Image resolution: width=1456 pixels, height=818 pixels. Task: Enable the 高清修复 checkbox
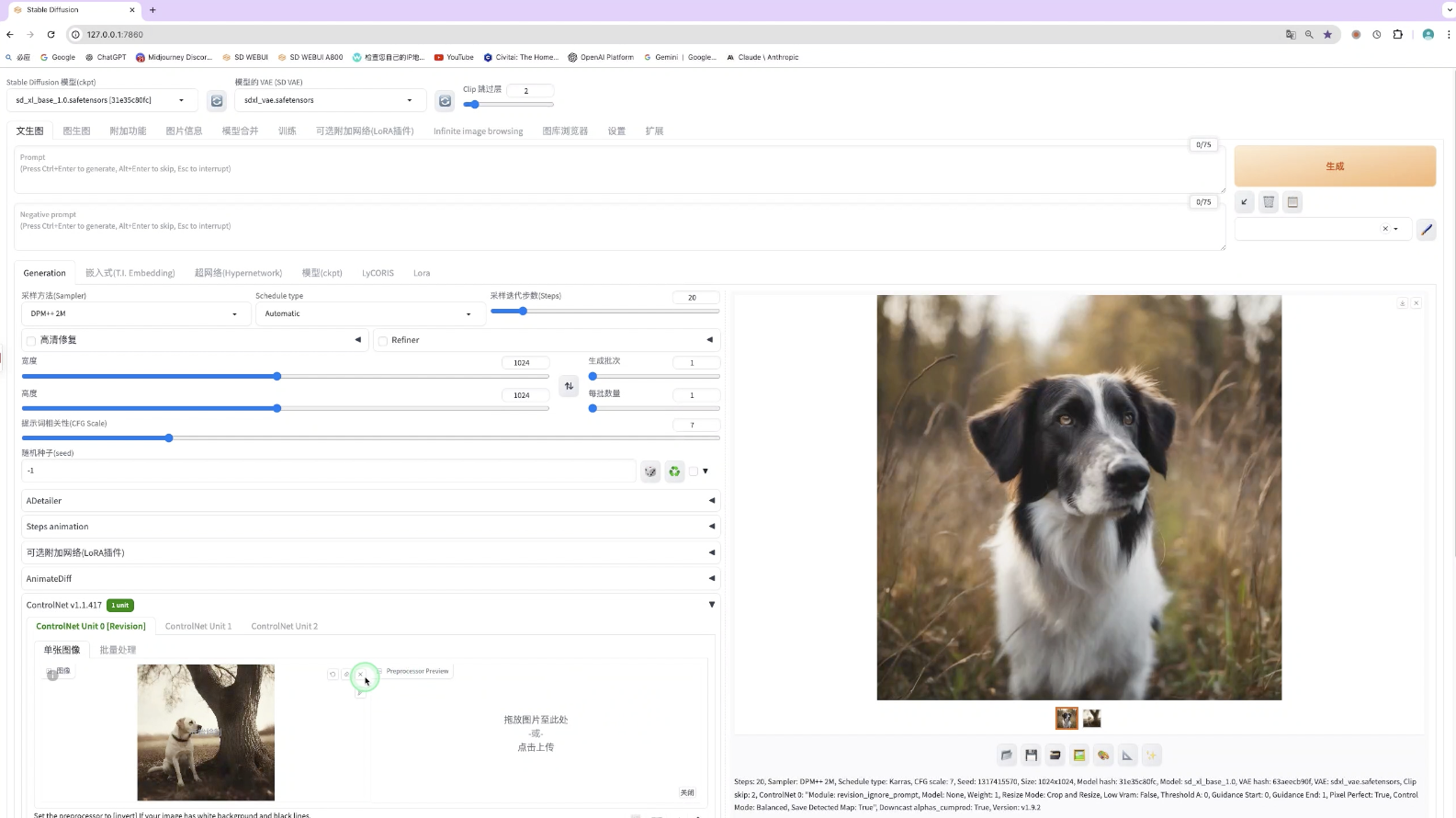click(x=31, y=341)
